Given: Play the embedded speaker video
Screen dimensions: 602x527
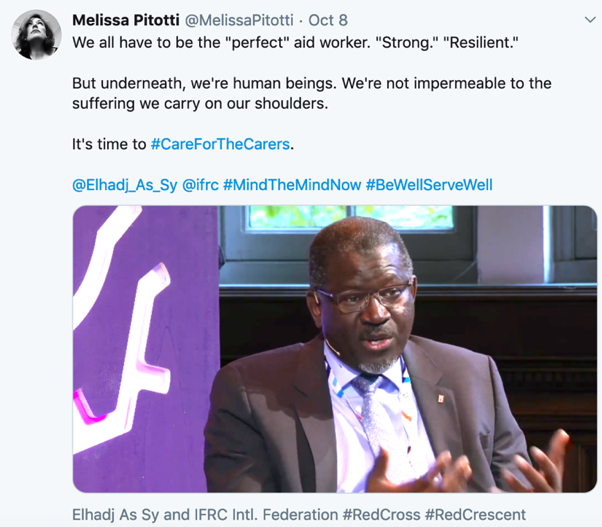Looking at the screenshot, I should [x=335, y=349].
